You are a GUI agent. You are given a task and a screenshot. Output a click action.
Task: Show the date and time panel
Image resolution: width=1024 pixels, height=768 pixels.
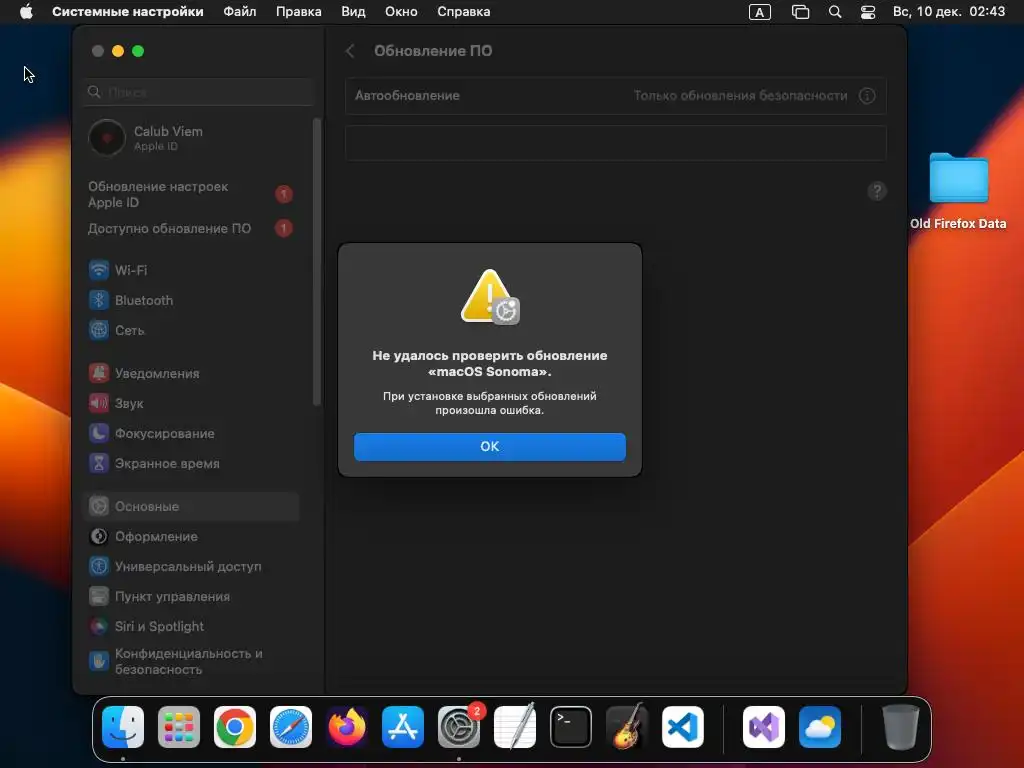[949, 12]
